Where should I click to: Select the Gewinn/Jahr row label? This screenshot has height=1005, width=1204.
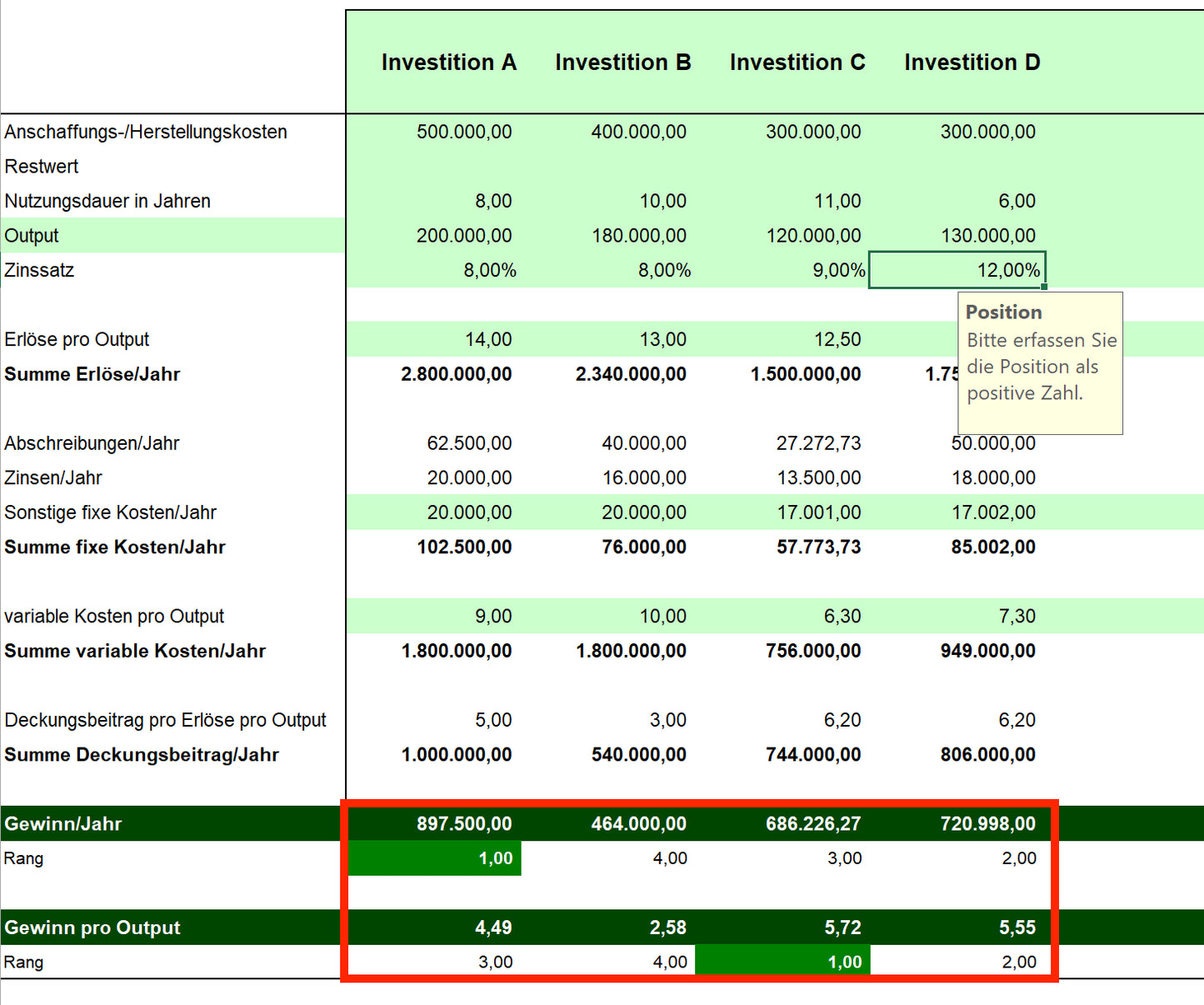(62, 823)
